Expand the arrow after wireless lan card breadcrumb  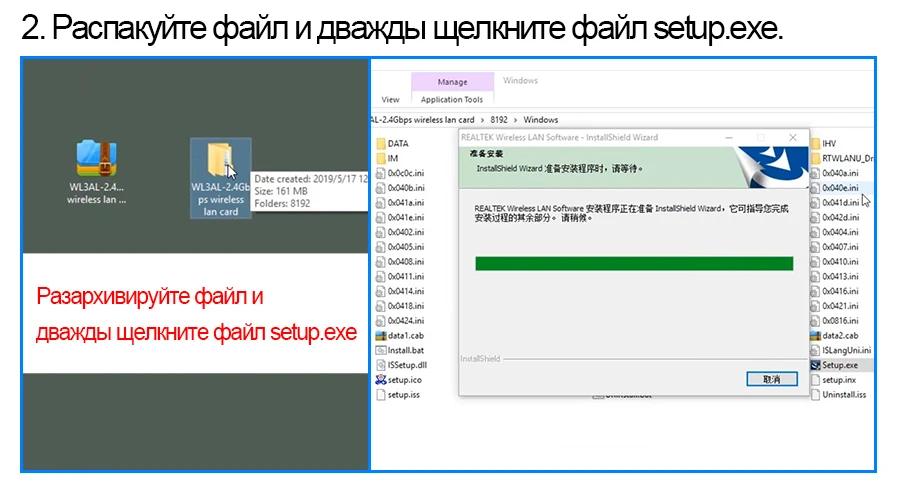click(x=482, y=120)
